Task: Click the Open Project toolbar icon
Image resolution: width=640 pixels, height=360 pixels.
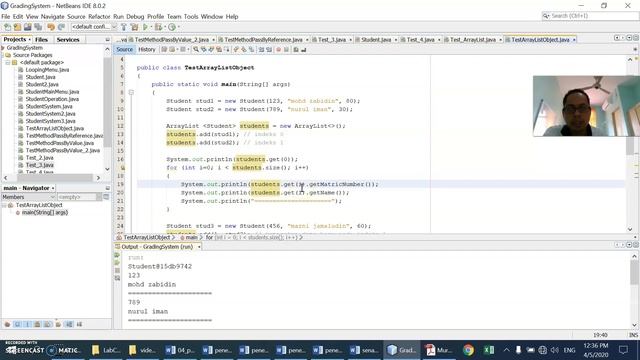Action: coord(27,27)
